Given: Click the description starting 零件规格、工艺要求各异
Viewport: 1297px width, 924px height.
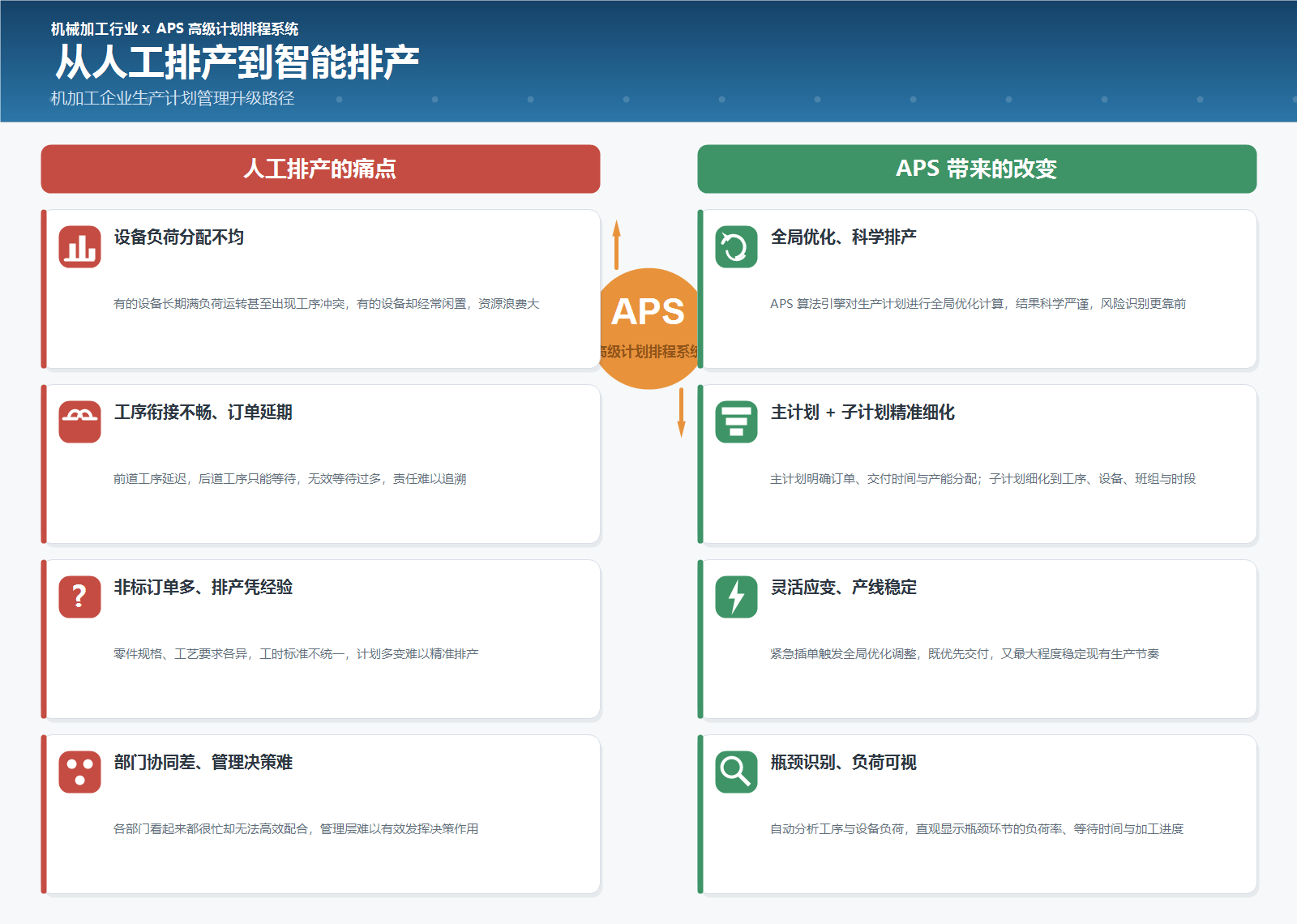Looking at the screenshot, I should pos(296,654).
